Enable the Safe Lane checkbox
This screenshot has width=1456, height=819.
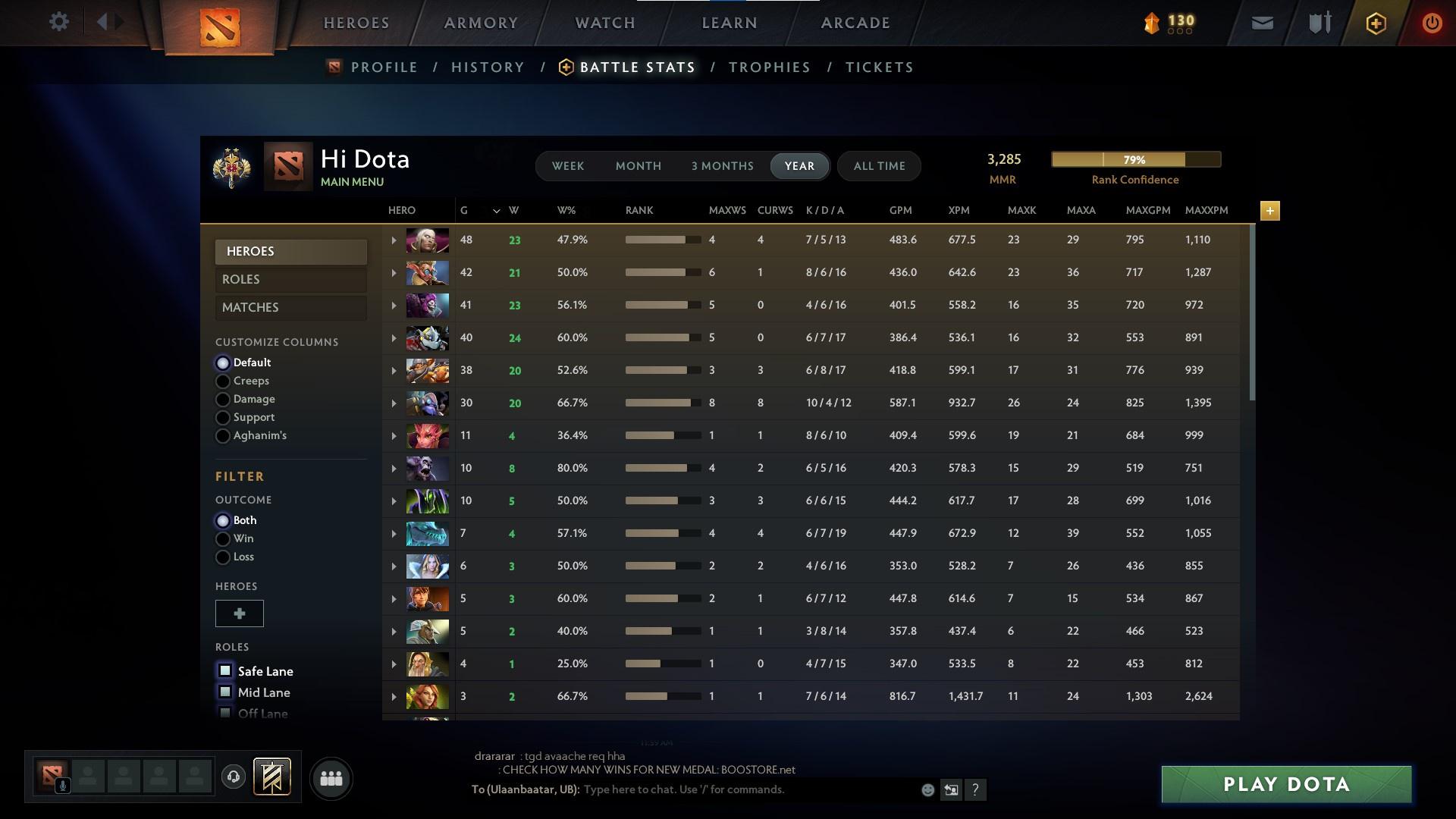coord(224,670)
